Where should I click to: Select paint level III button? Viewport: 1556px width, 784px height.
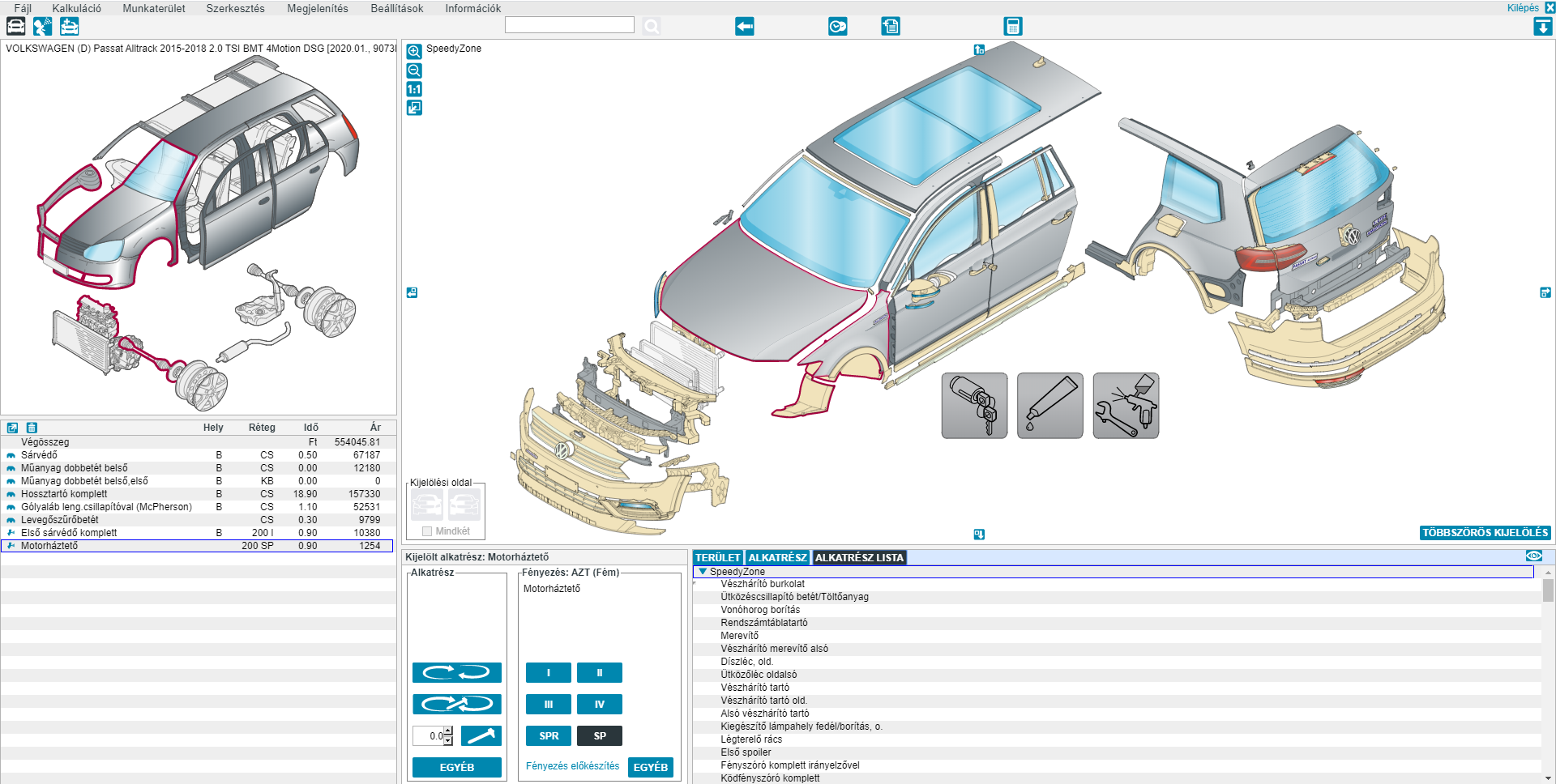pos(549,704)
